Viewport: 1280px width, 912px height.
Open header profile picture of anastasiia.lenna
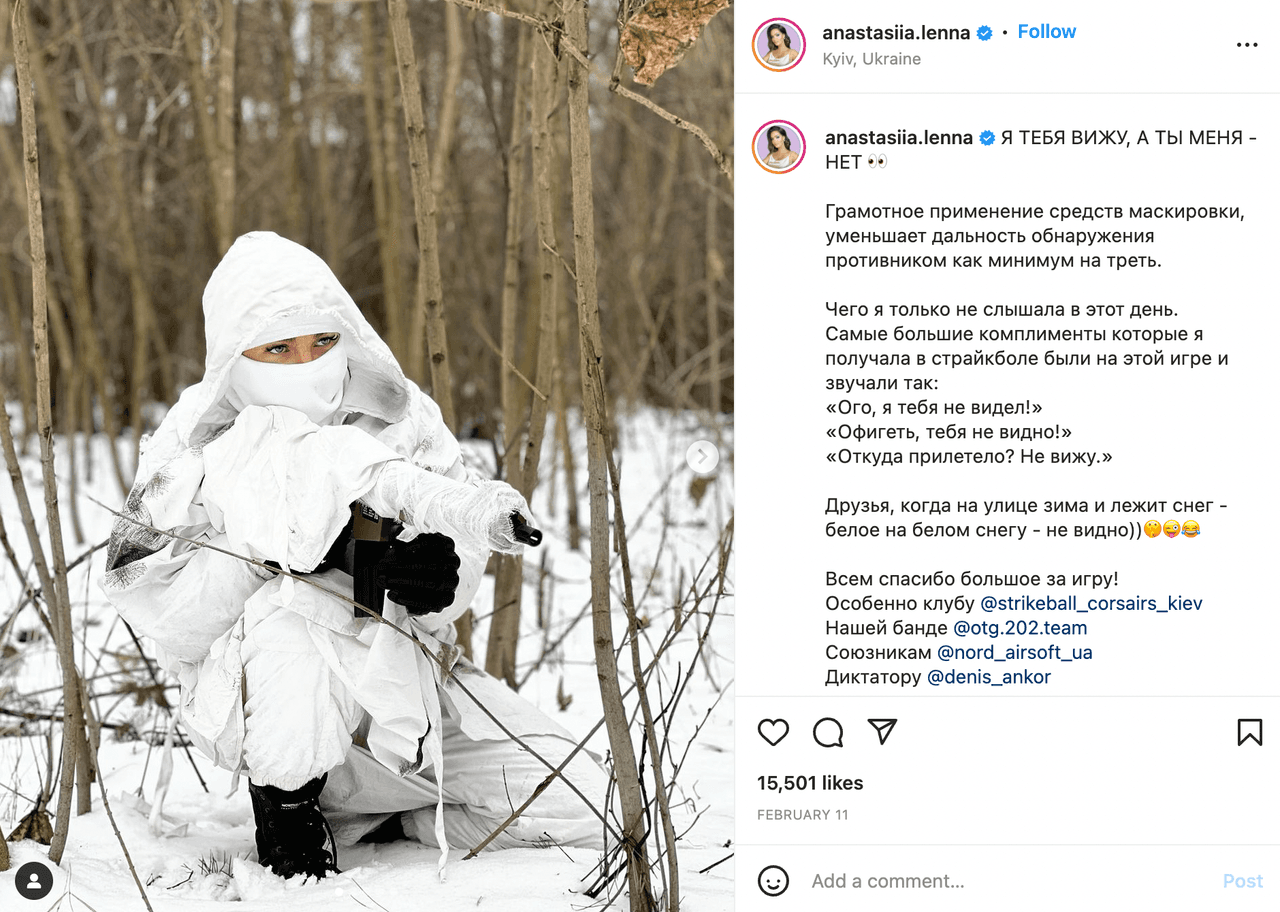click(x=779, y=45)
